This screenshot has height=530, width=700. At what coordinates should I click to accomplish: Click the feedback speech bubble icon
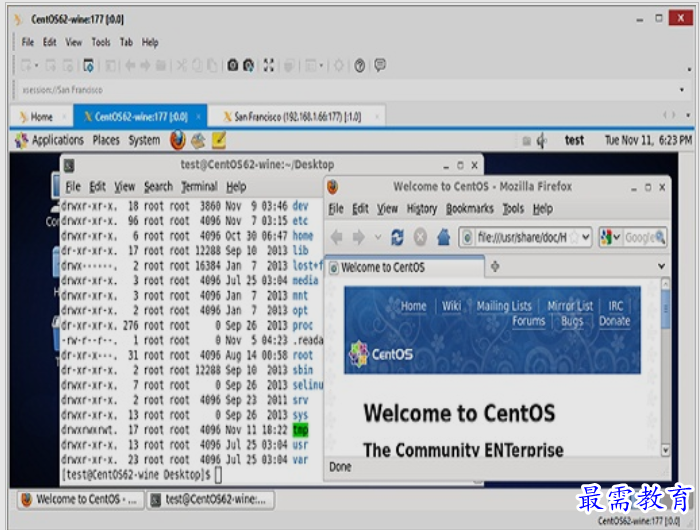[380, 65]
